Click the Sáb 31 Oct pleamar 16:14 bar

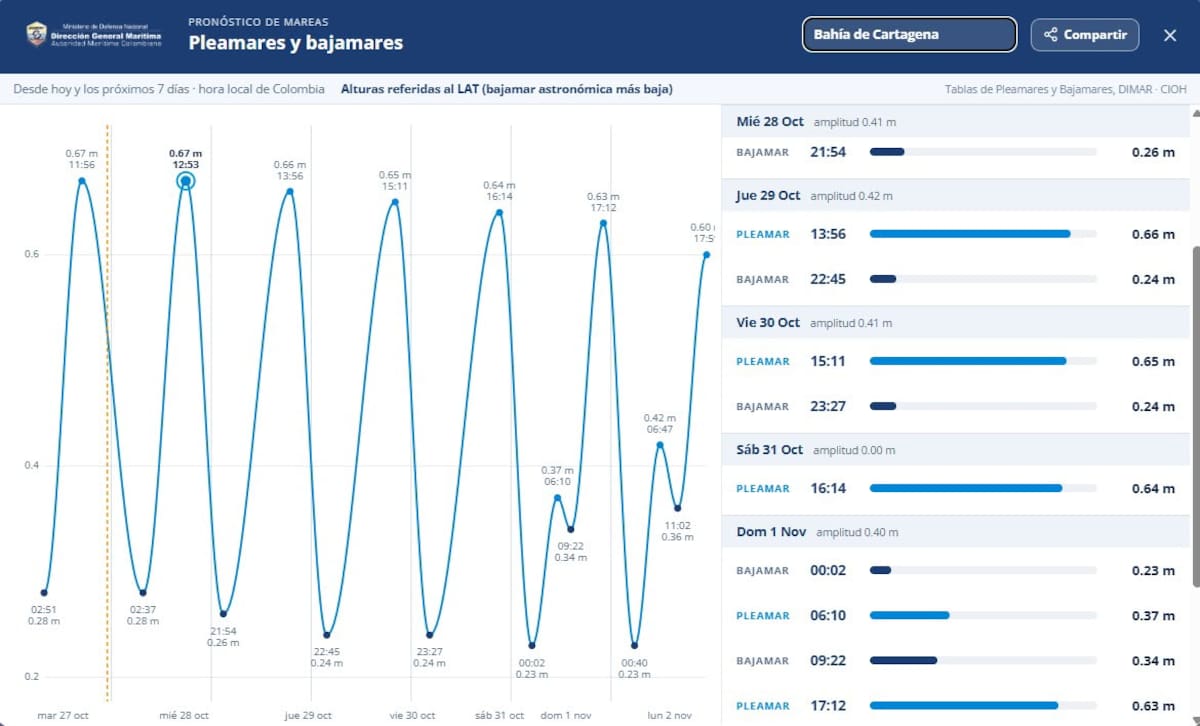pyautogui.click(x=983, y=489)
